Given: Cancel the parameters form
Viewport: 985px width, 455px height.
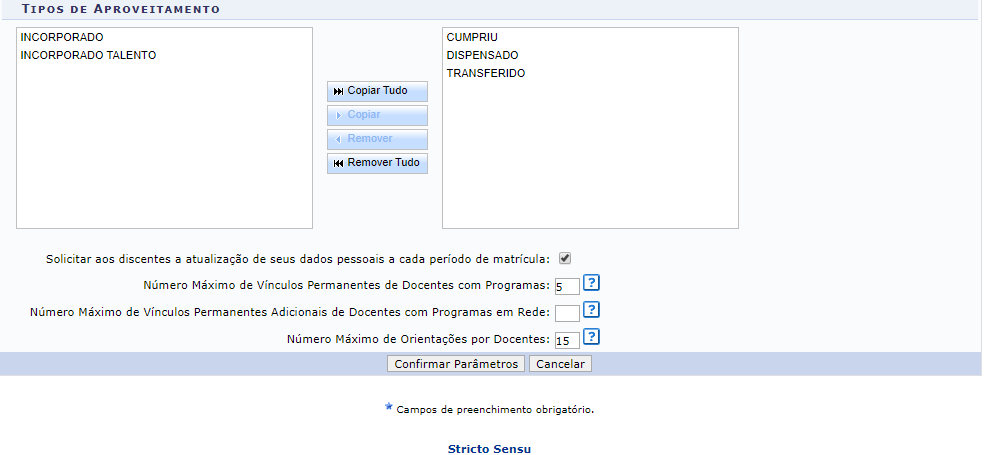Looking at the screenshot, I should click(560, 364).
